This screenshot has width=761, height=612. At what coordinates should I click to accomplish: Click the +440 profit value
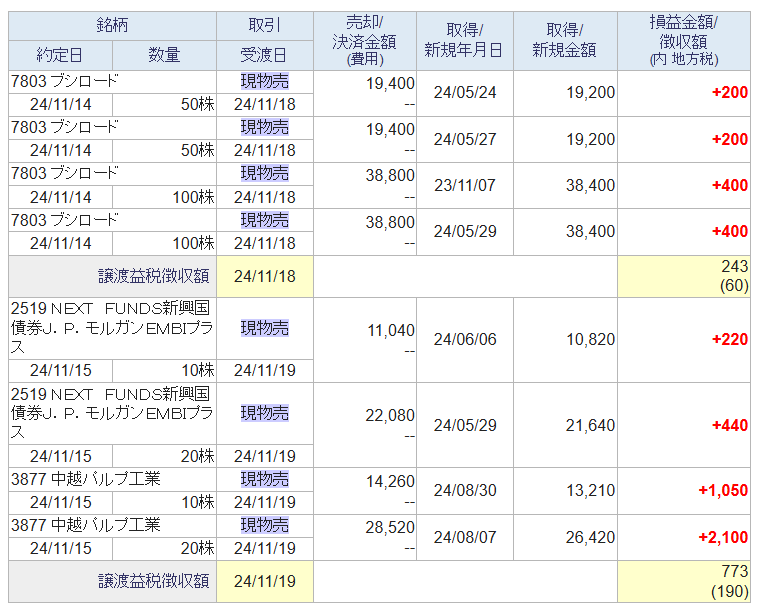click(729, 426)
